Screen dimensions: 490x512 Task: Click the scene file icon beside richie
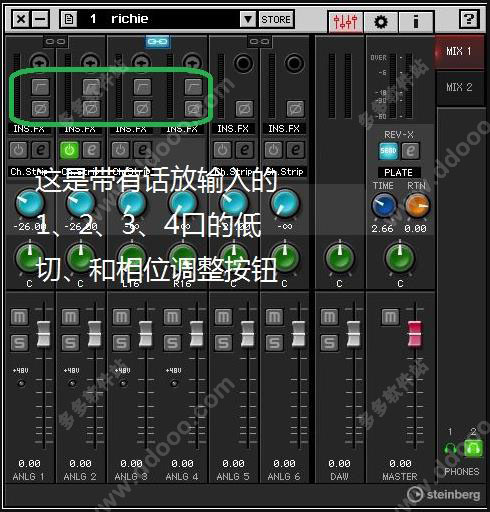pos(69,19)
